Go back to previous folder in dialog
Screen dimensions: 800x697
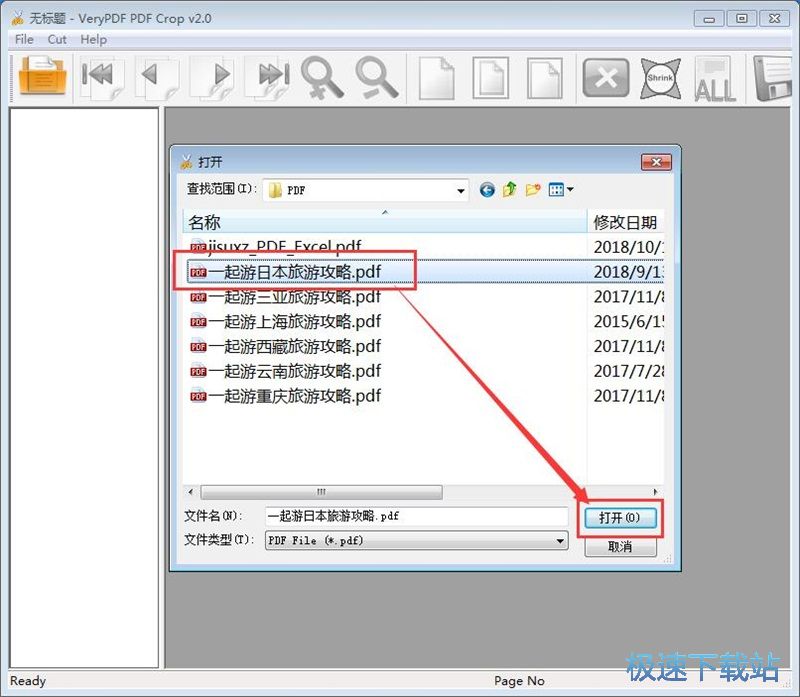point(487,189)
